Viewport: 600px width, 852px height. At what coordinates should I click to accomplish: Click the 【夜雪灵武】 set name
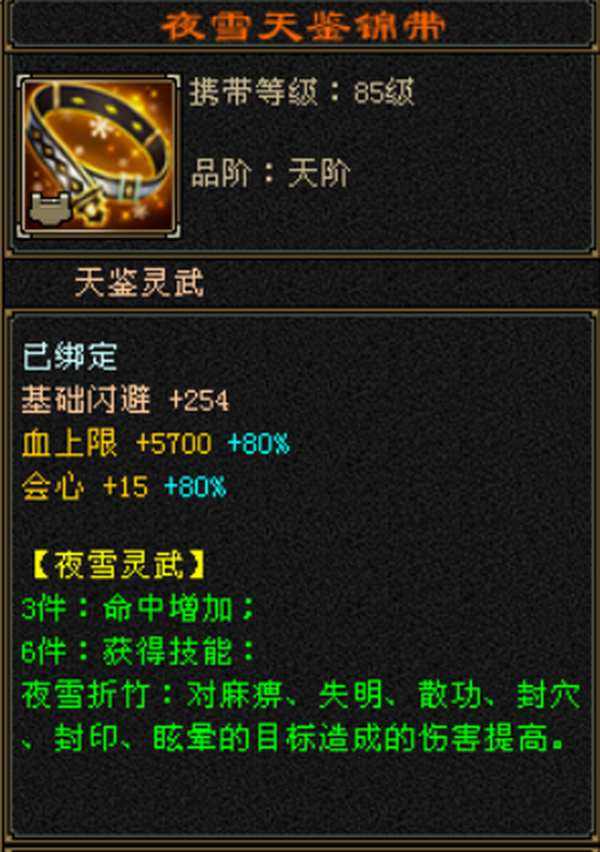tap(118, 565)
